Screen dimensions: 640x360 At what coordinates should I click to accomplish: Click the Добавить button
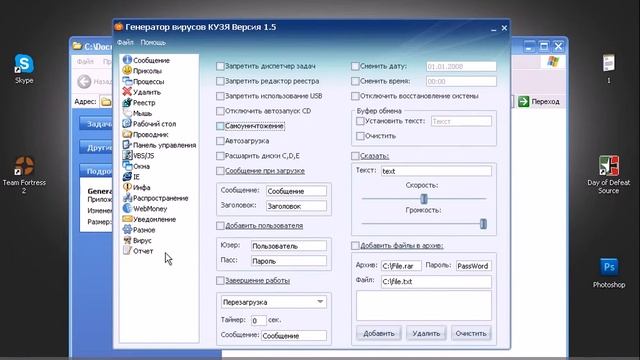pyautogui.click(x=379, y=333)
